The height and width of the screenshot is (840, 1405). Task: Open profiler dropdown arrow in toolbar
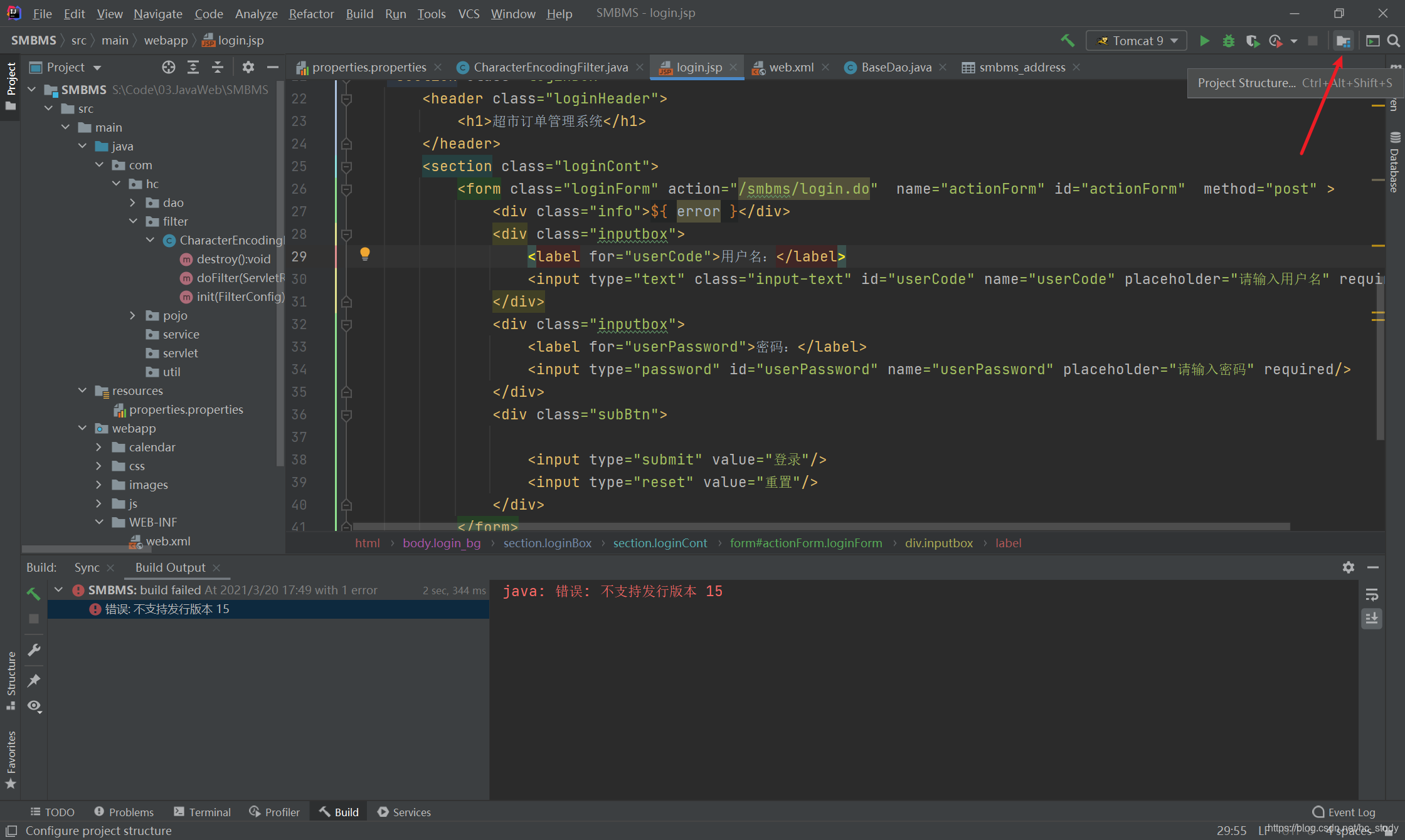click(x=1294, y=41)
